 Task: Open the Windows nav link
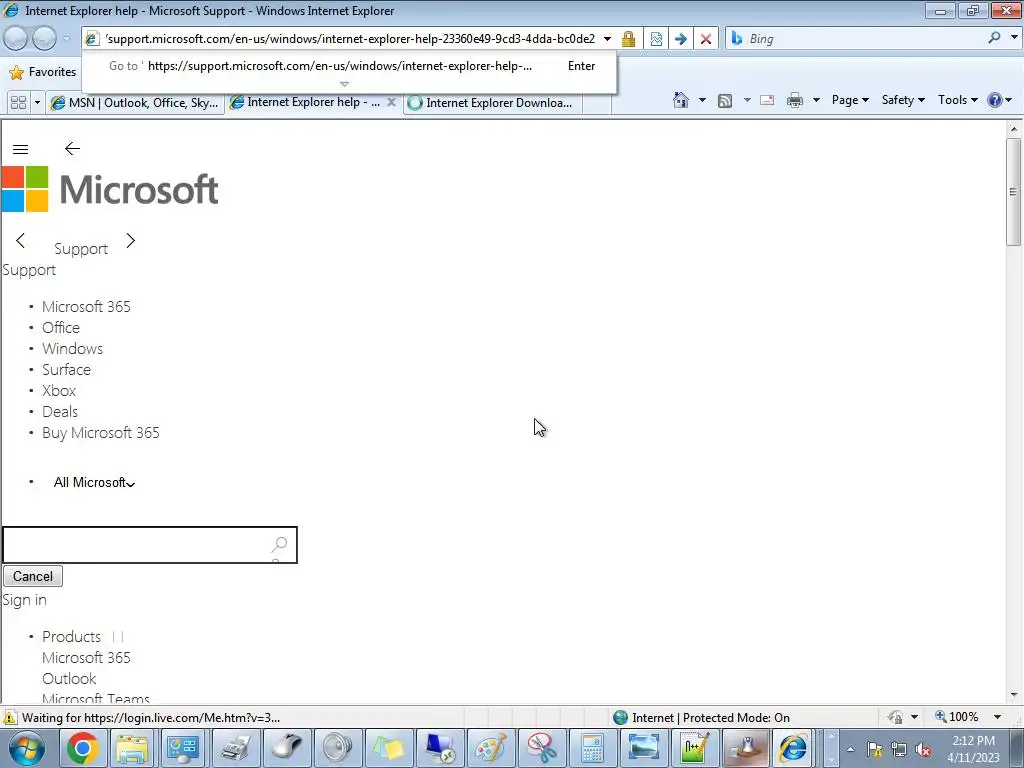tap(72, 348)
